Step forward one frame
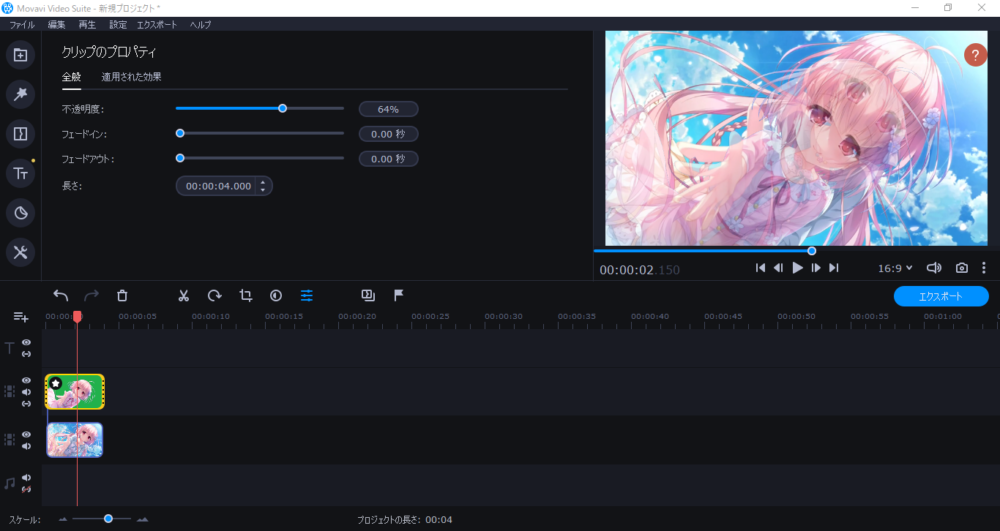 (x=816, y=268)
